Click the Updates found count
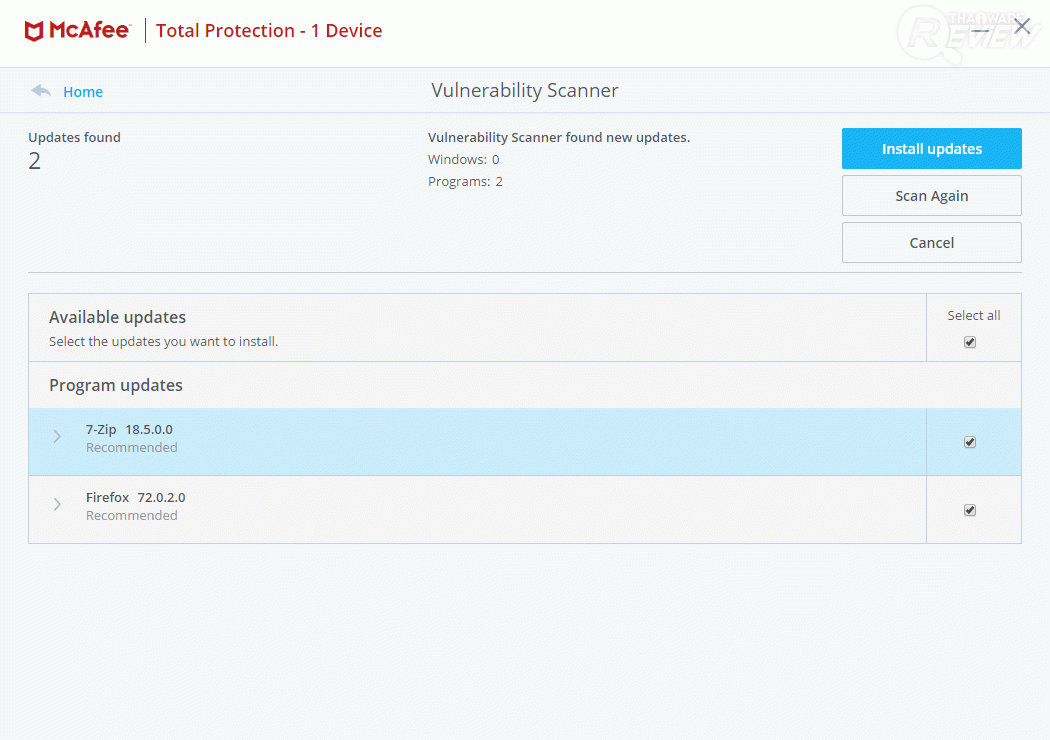This screenshot has height=740, width=1050. (35, 161)
